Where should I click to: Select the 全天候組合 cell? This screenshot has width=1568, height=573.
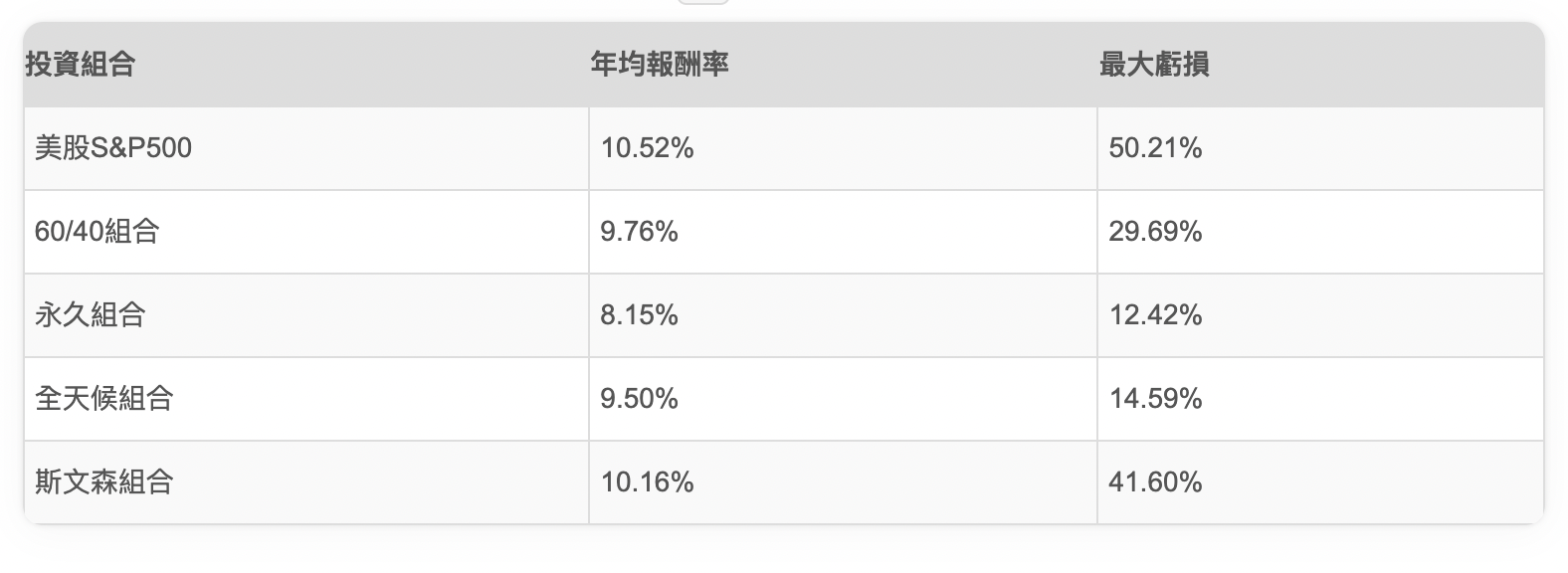point(103,399)
